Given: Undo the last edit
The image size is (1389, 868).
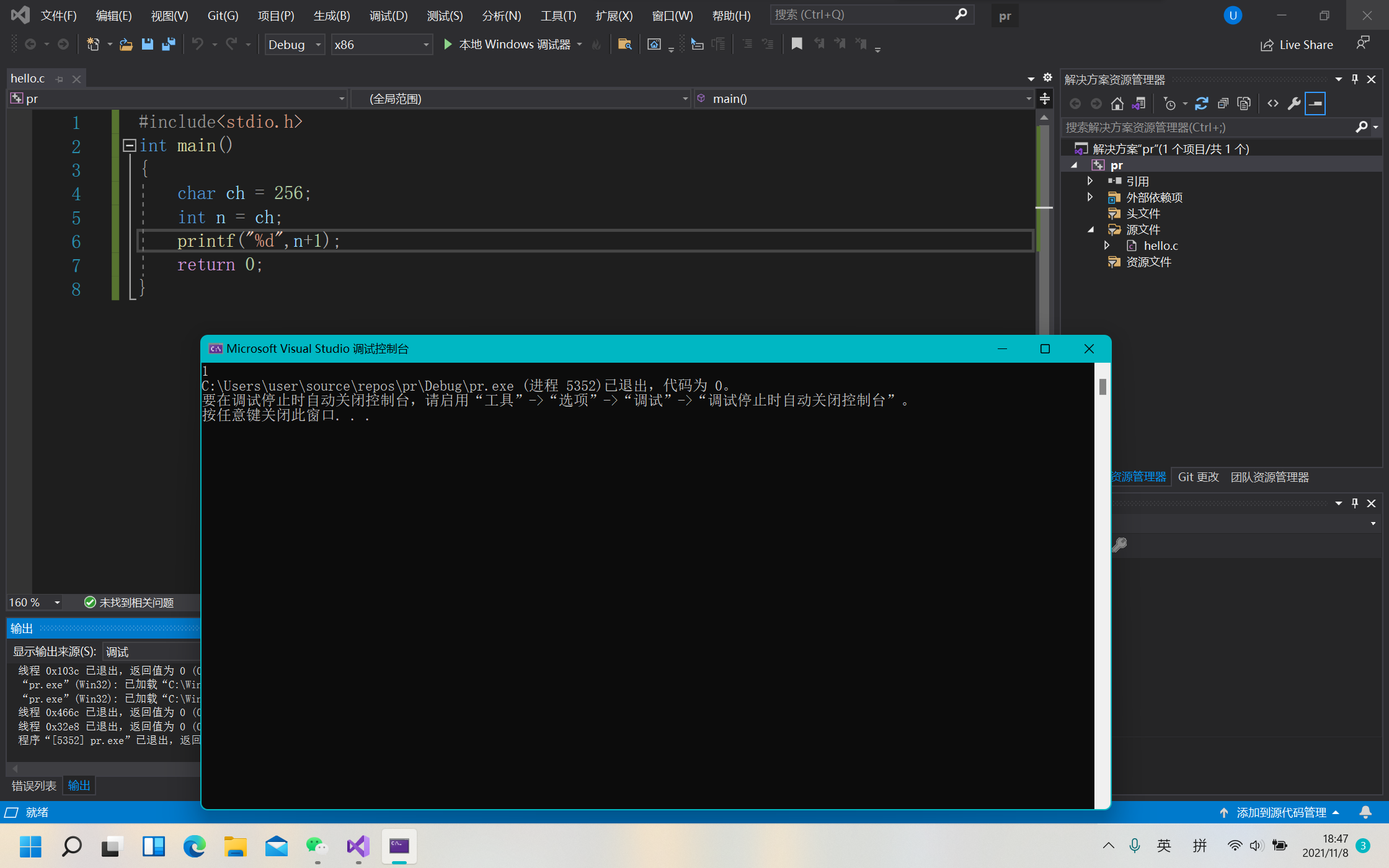Looking at the screenshot, I should click(x=197, y=44).
